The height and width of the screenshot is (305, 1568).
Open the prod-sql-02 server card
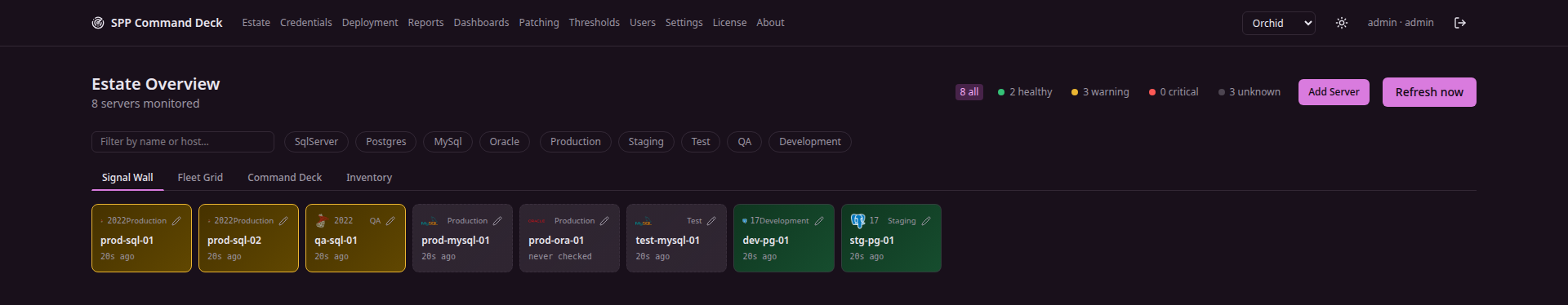click(x=248, y=238)
